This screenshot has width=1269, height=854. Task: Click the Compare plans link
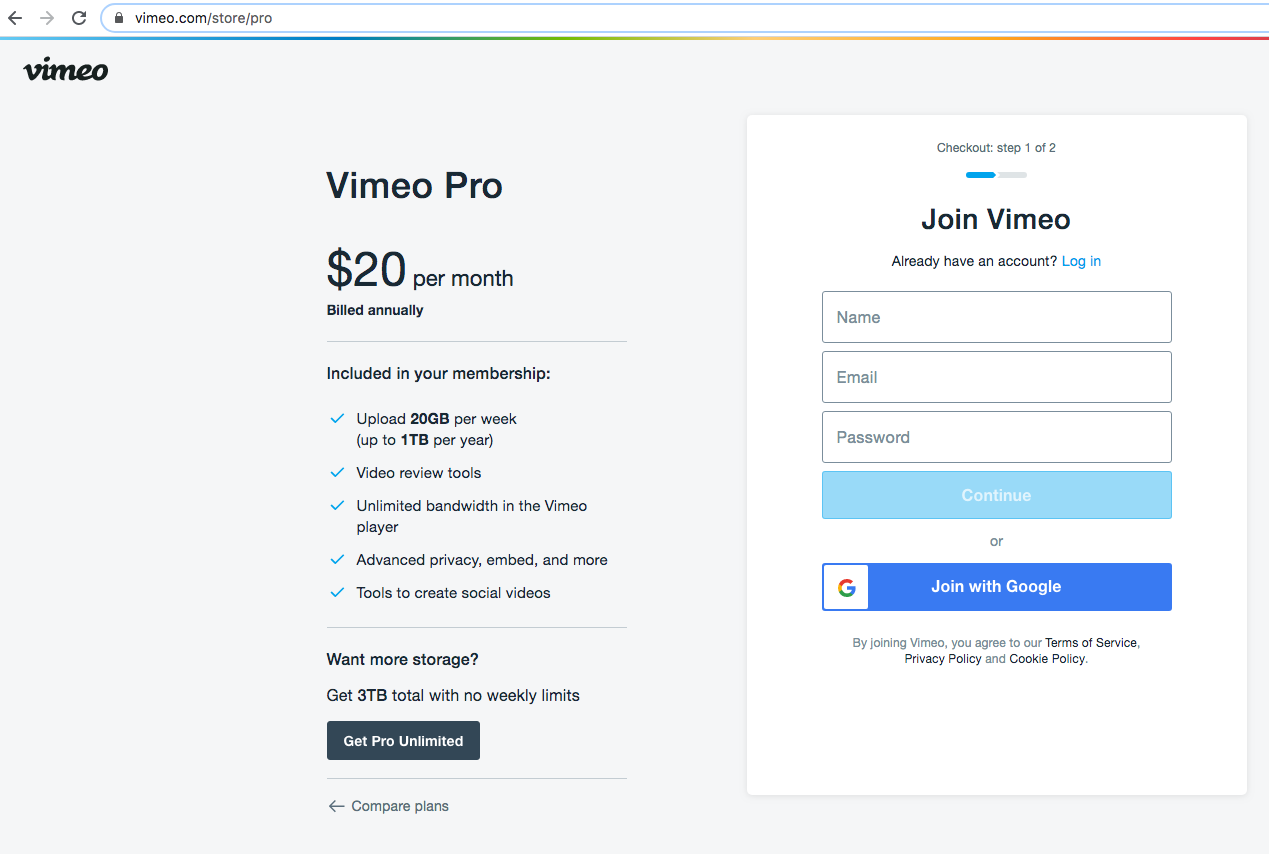[x=400, y=806]
